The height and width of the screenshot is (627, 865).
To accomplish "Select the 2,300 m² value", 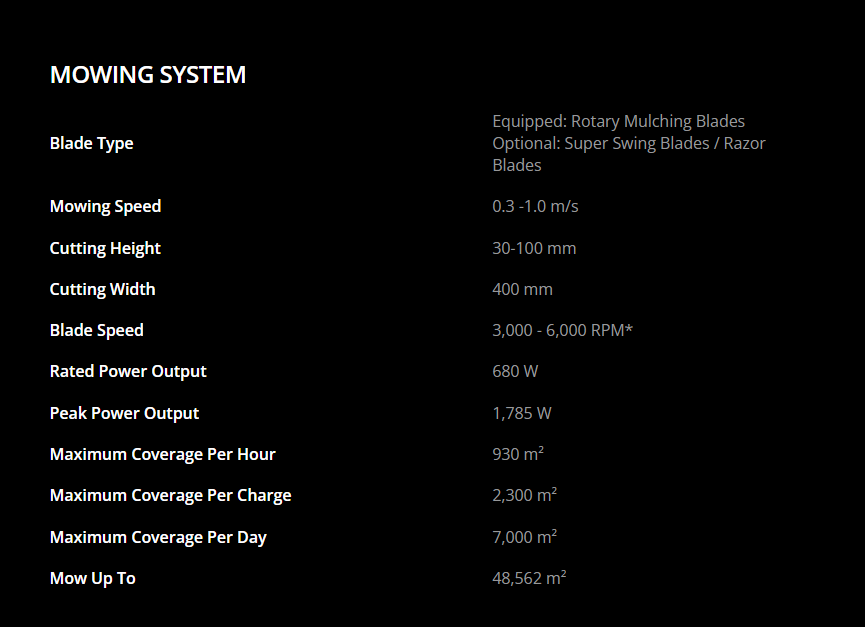I will pos(524,495).
